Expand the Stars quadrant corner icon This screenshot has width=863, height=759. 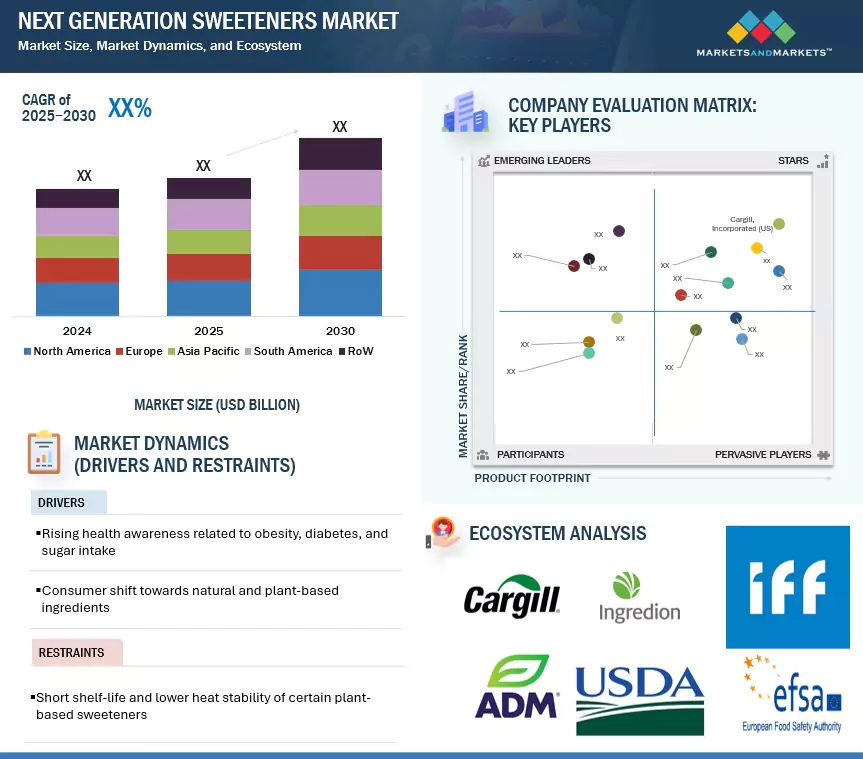(824, 160)
